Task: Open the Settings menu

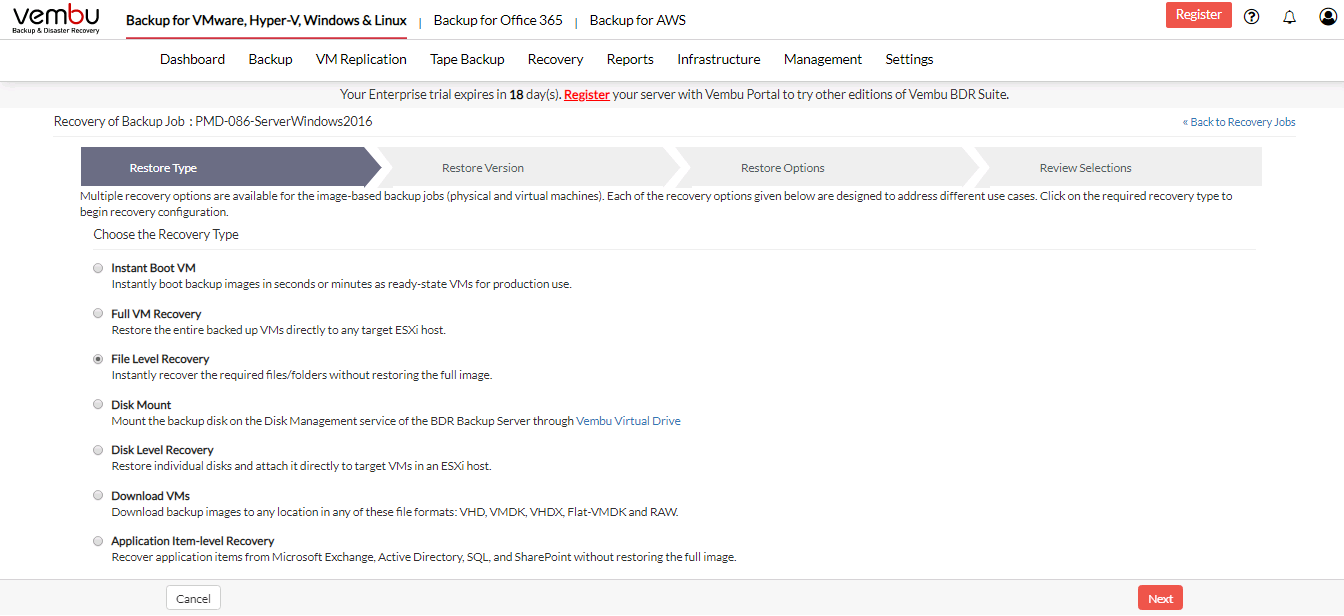Action: coord(909,59)
